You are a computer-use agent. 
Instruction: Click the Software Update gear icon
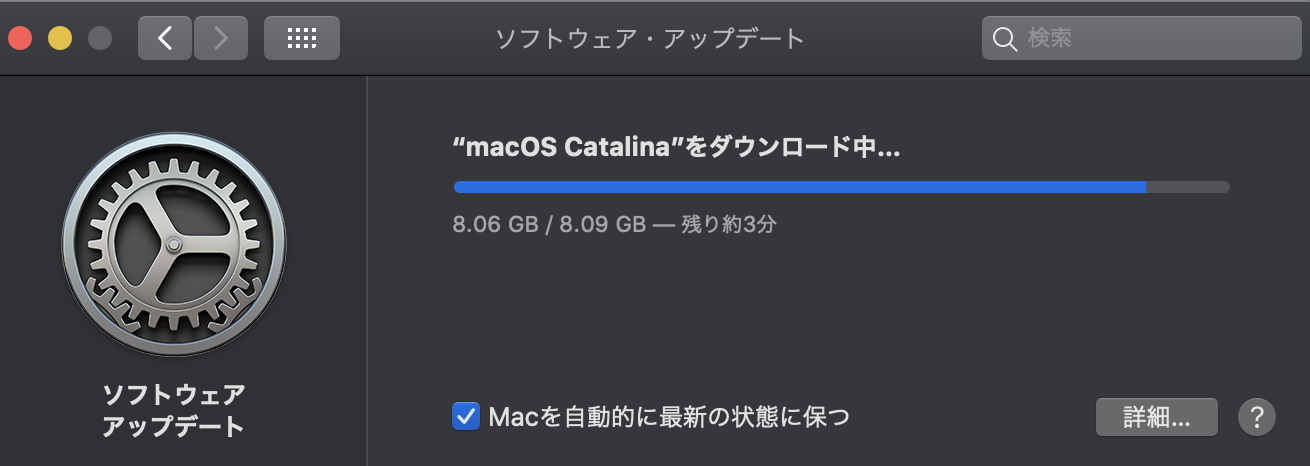[x=173, y=244]
